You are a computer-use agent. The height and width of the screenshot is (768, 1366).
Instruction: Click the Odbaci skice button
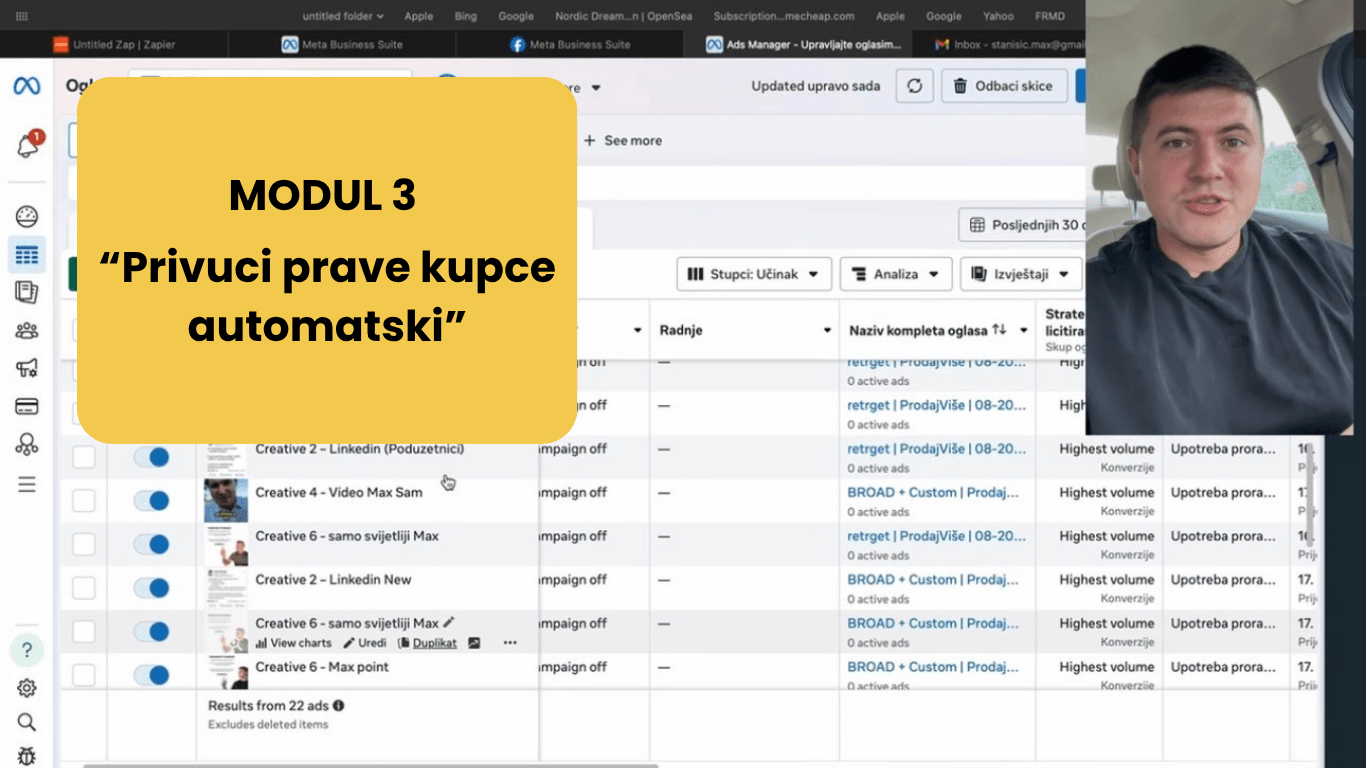pyautogui.click(x=1004, y=86)
